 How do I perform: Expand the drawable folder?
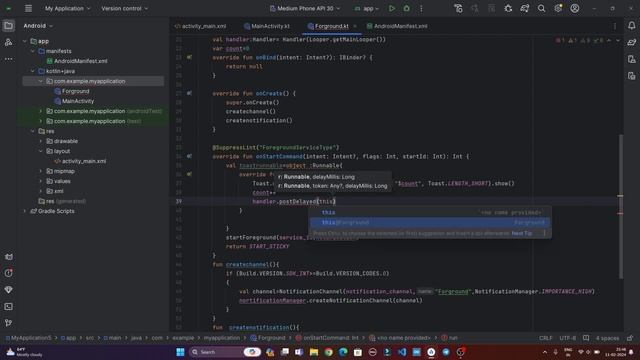41,141
